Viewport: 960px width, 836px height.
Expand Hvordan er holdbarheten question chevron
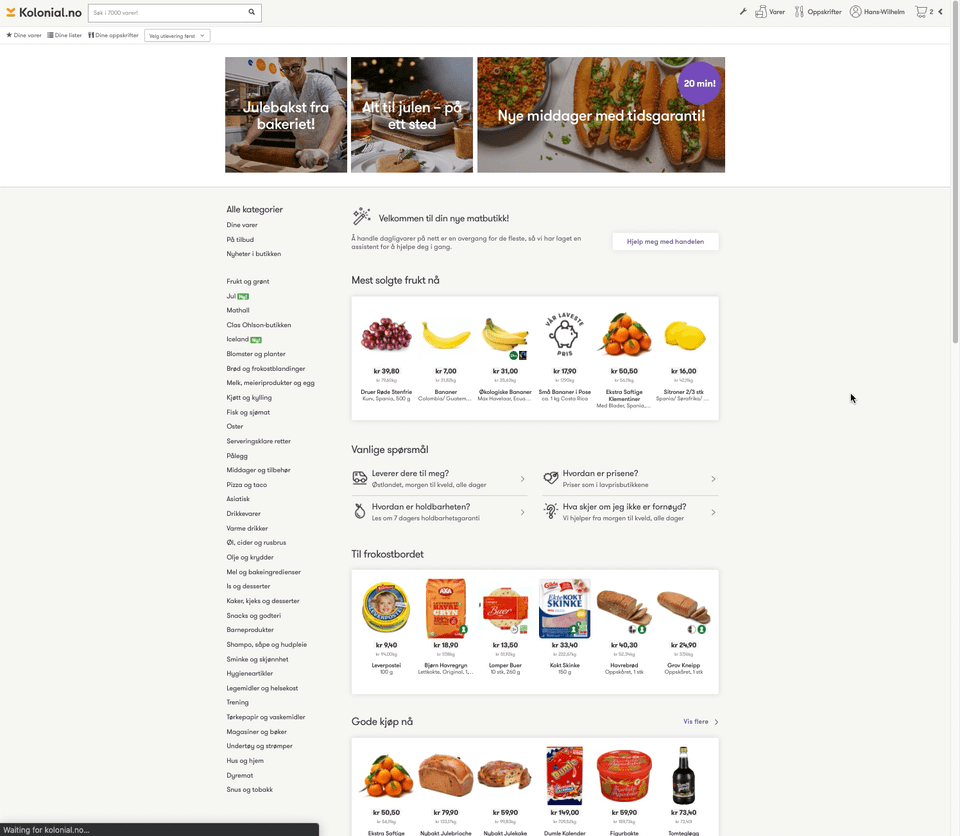pyautogui.click(x=522, y=512)
